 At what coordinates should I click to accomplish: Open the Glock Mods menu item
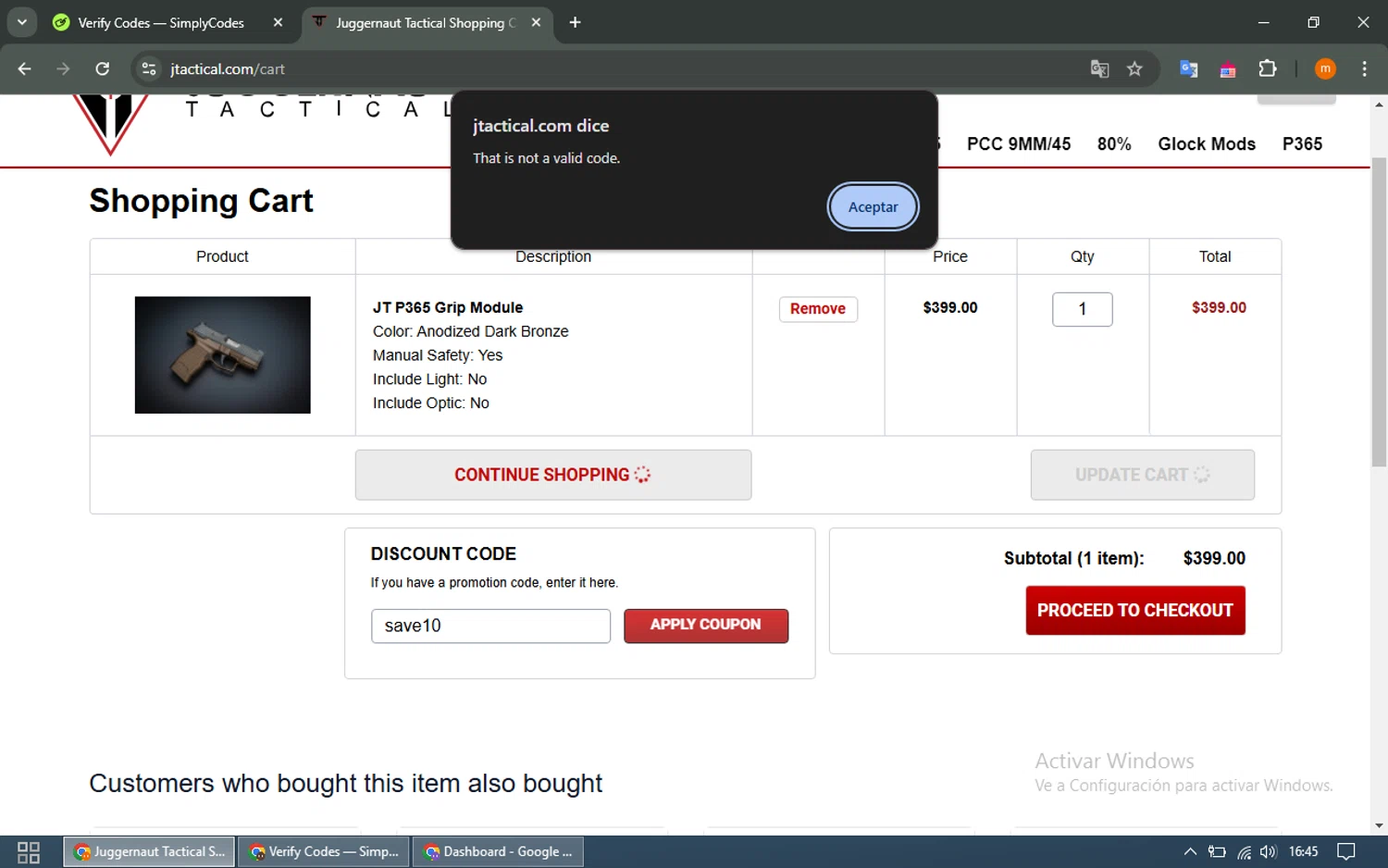click(x=1207, y=143)
